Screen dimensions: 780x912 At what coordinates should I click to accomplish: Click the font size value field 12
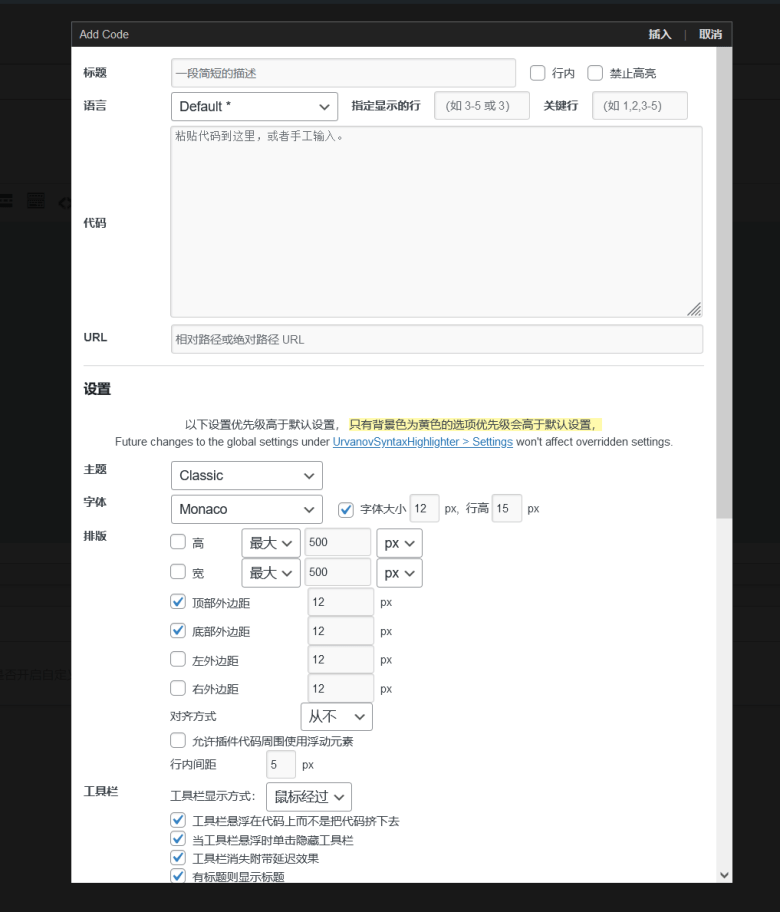coord(424,509)
